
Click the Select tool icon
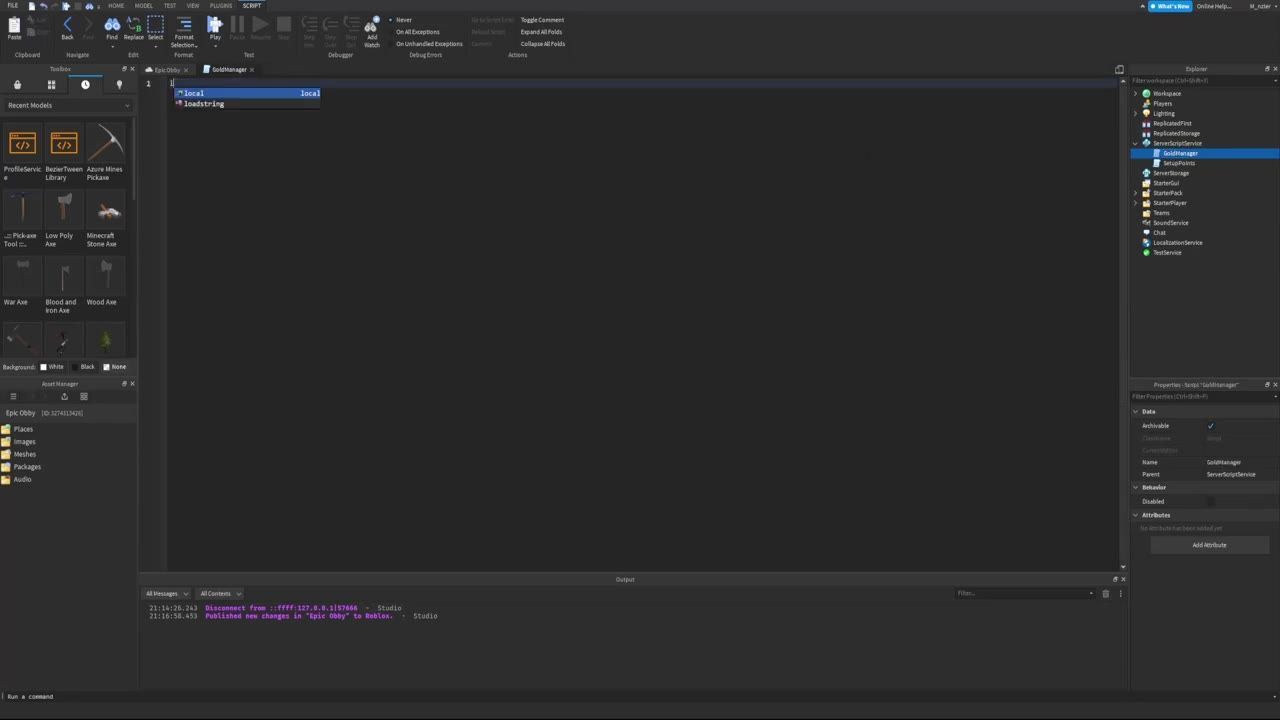point(155,25)
